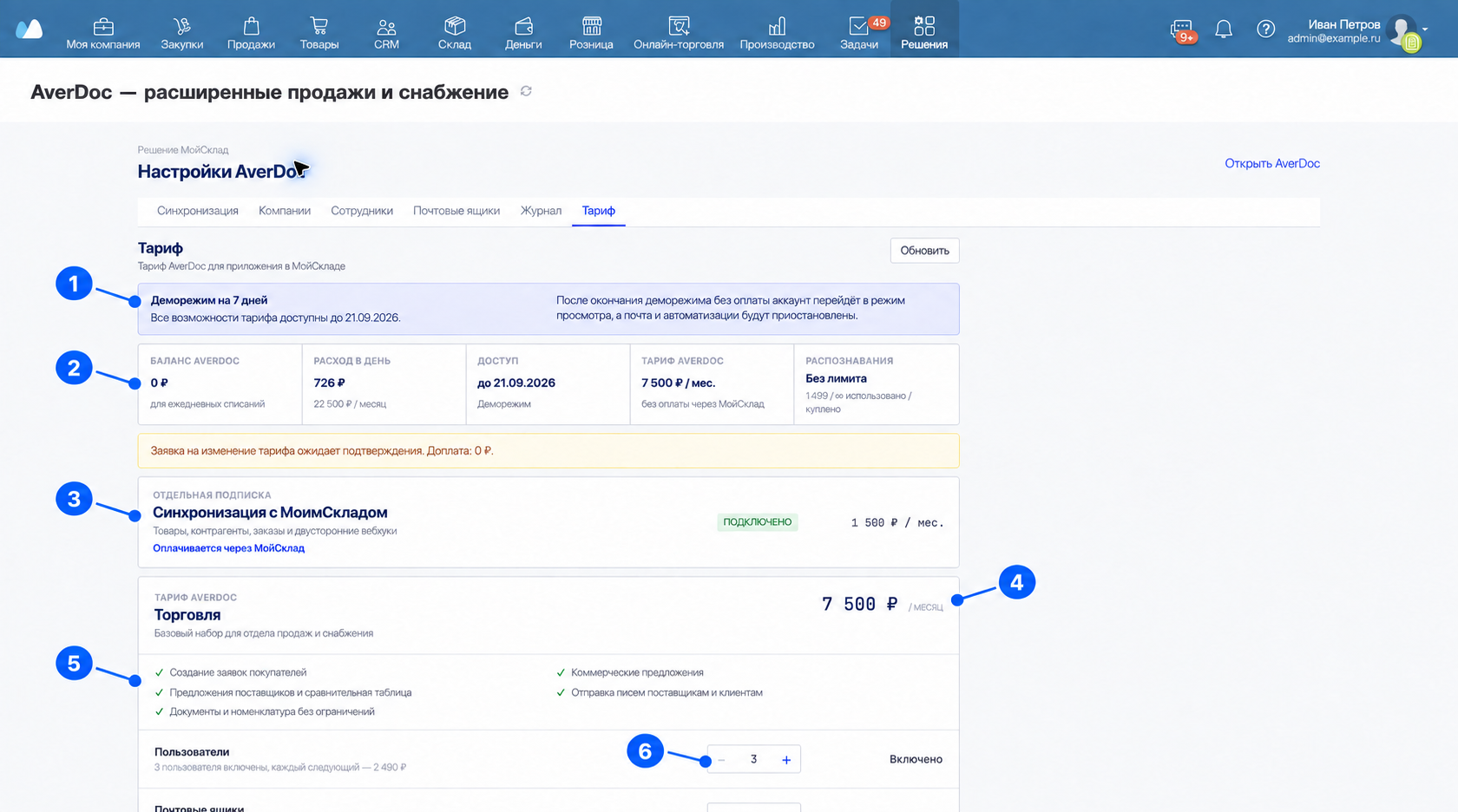Click the Настройки AverDoc heading
The height and width of the screenshot is (812, 1458).
(221, 172)
